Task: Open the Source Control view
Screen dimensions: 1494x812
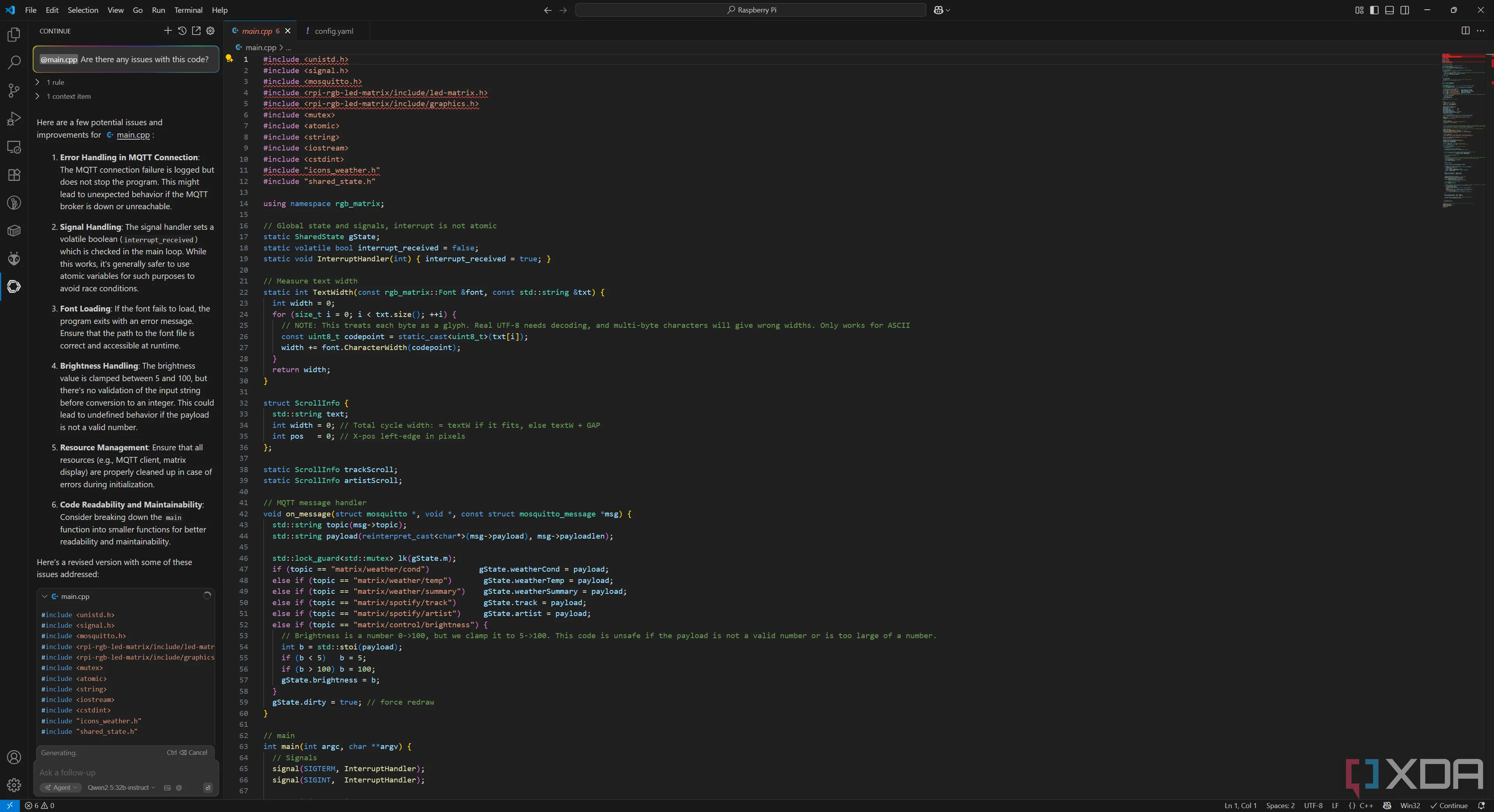Action: click(14, 90)
